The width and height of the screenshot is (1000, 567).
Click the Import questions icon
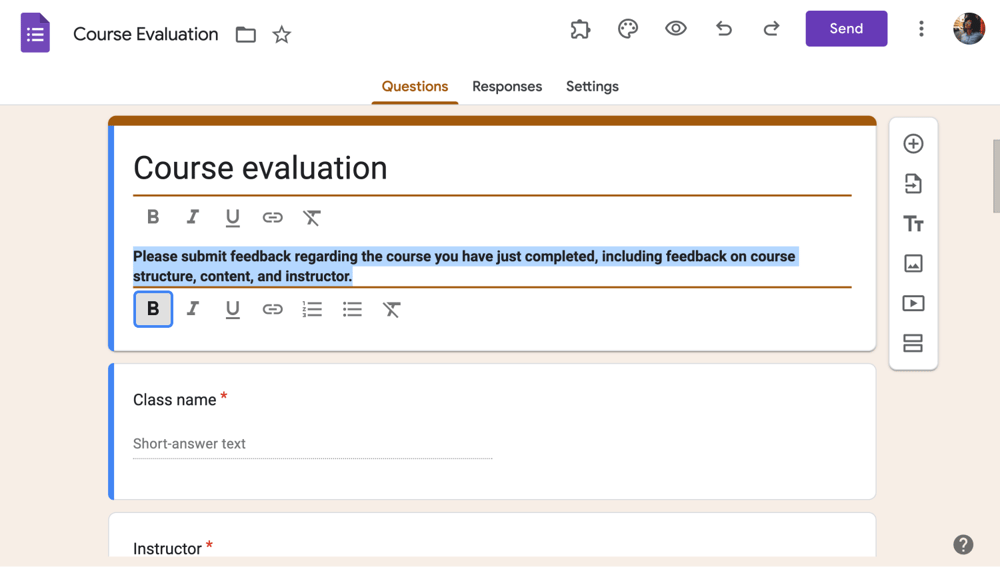(912, 184)
